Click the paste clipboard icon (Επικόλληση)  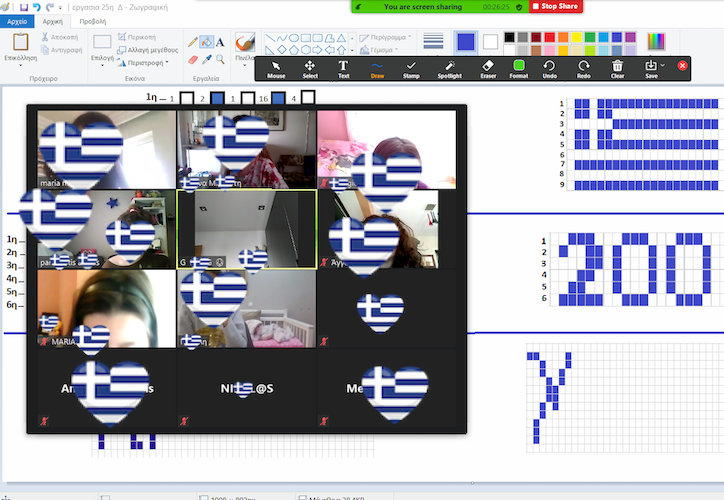(20, 42)
